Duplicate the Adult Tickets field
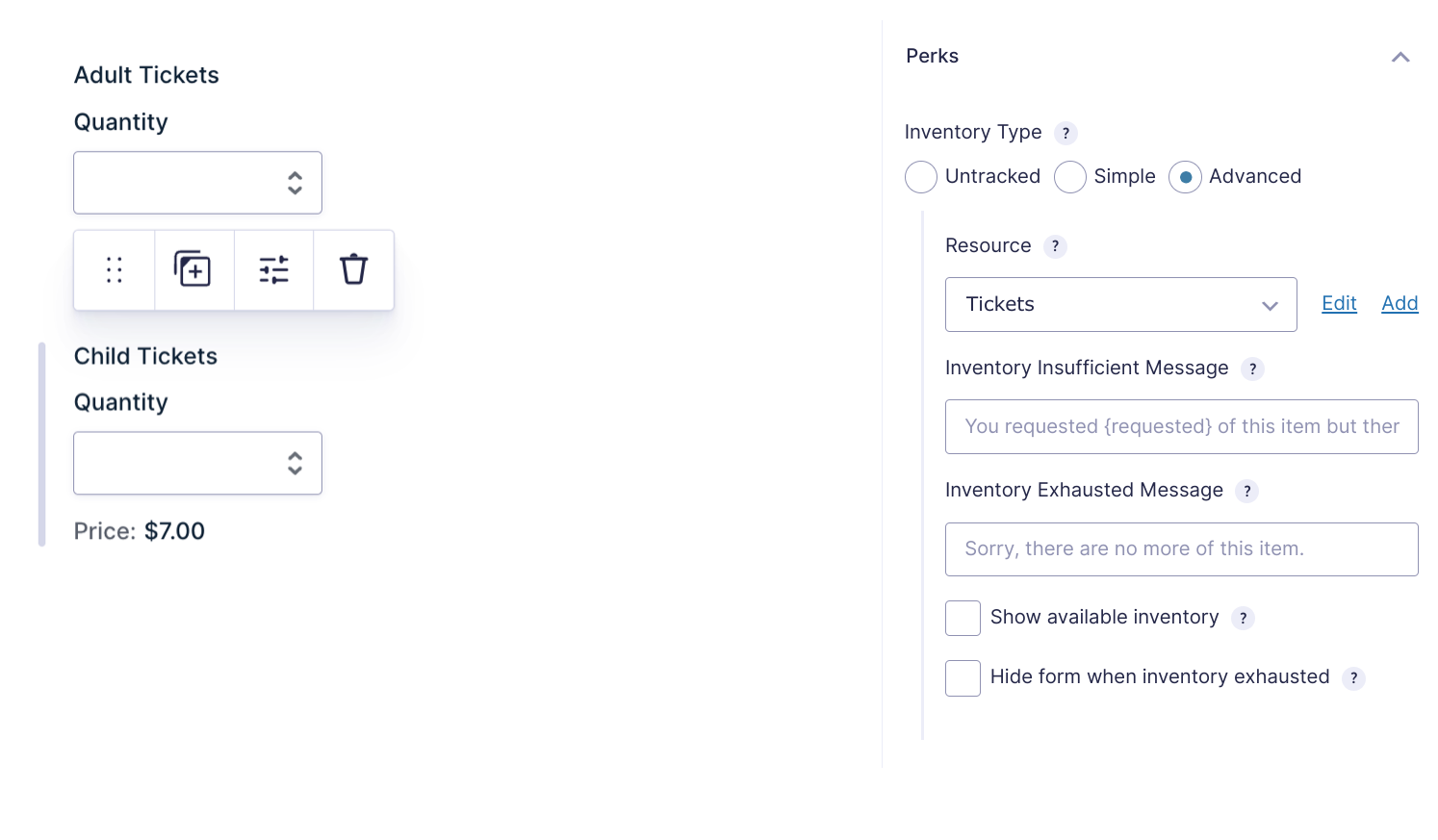The width and height of the screenshot is (1438, 840). click(x=193, y=270)
